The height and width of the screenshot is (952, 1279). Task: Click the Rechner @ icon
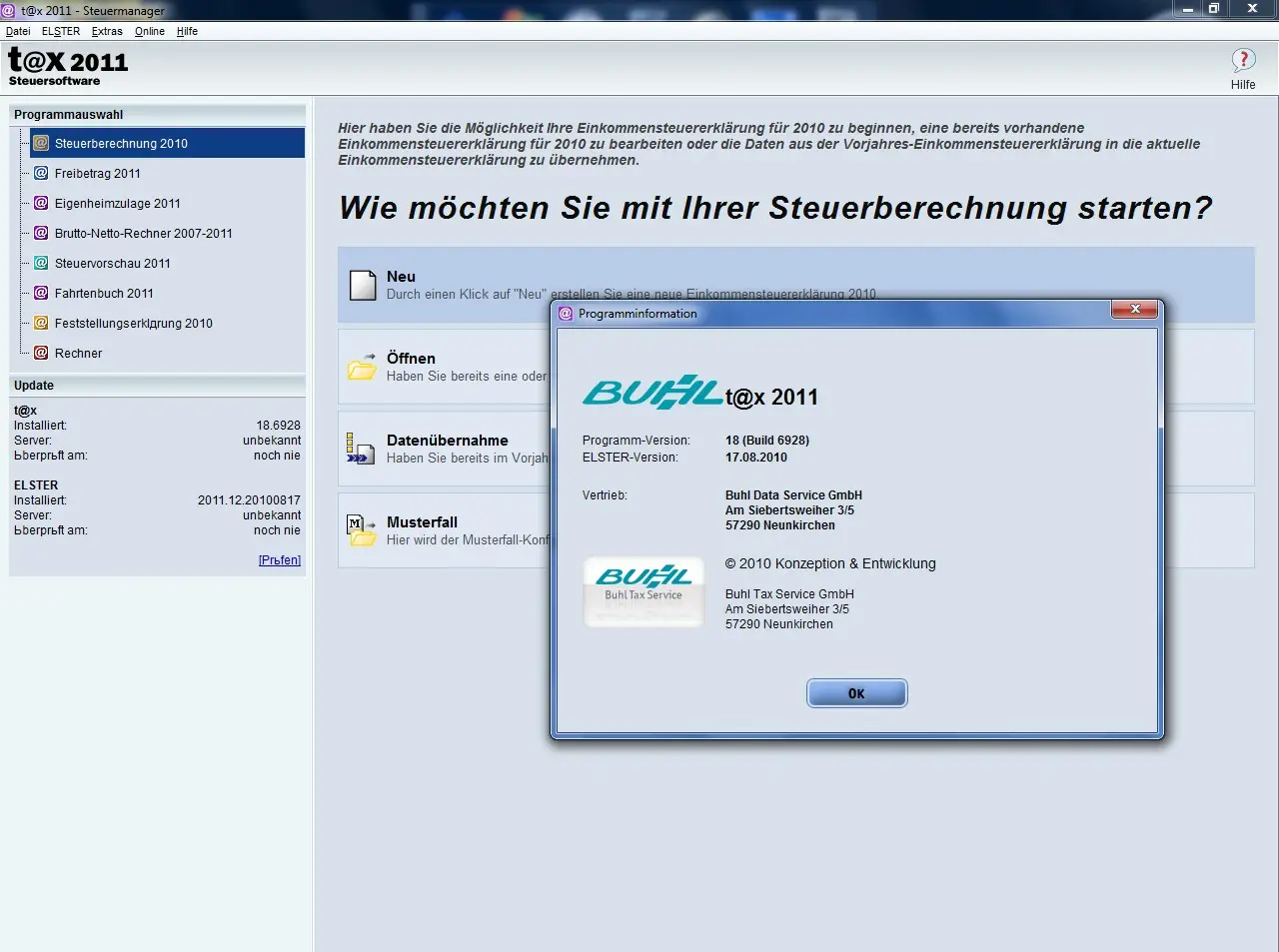41,353
